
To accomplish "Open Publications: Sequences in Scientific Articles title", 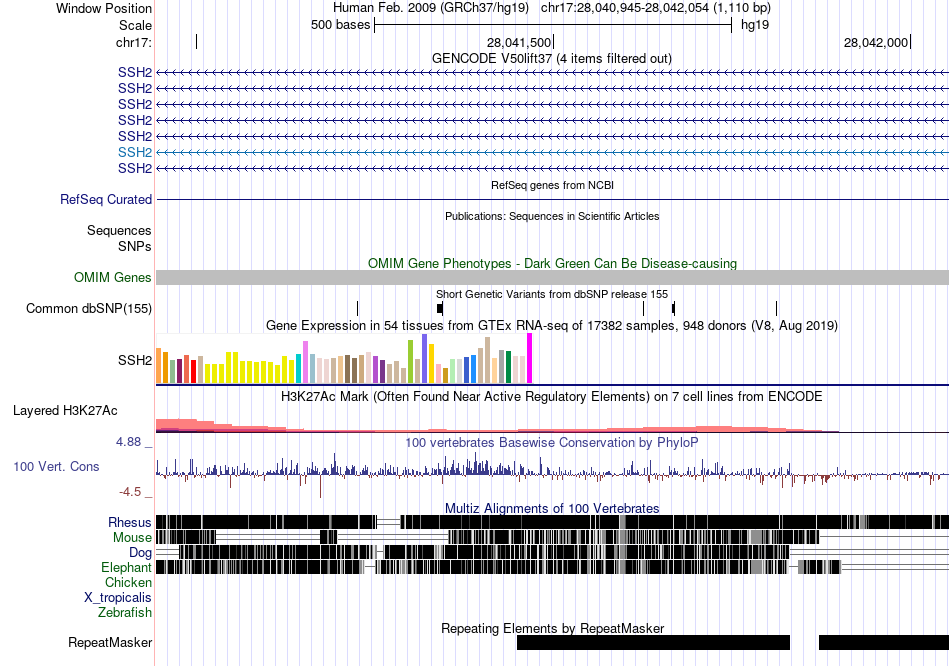I will [x=552, y=216].
